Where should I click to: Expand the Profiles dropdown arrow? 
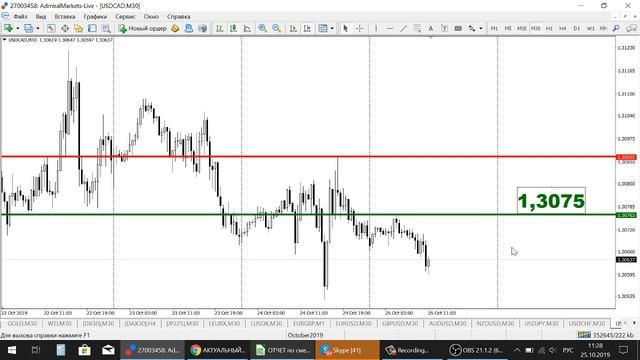coord(38,28)
